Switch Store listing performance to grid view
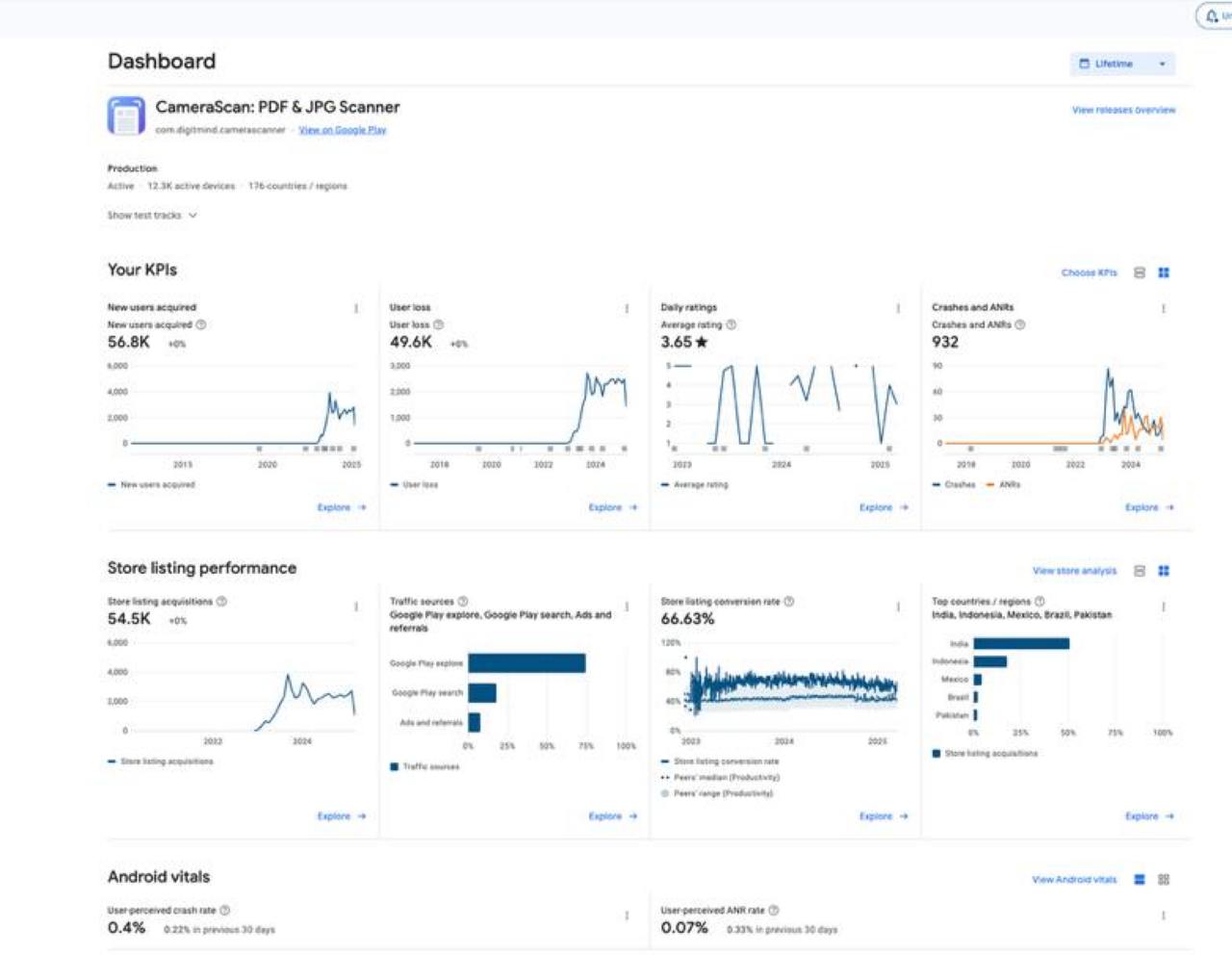The image size is (1232, 955). (1164, 571)
